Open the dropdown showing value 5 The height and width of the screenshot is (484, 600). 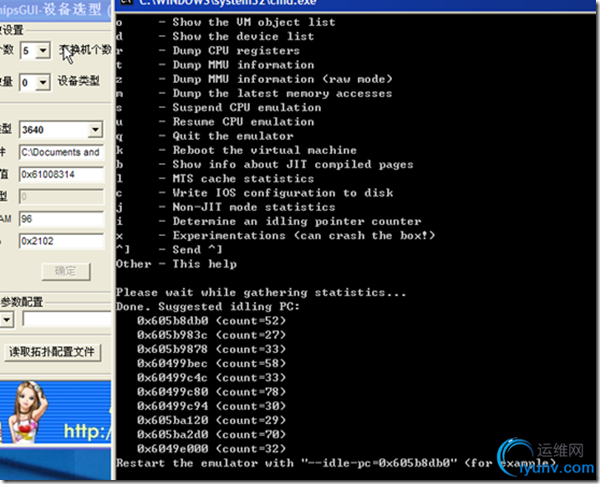43,51
